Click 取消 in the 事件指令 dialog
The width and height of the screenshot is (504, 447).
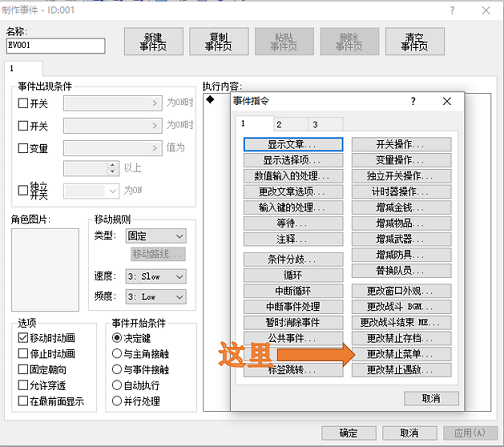pyautogui.click(x=431, y=398)
